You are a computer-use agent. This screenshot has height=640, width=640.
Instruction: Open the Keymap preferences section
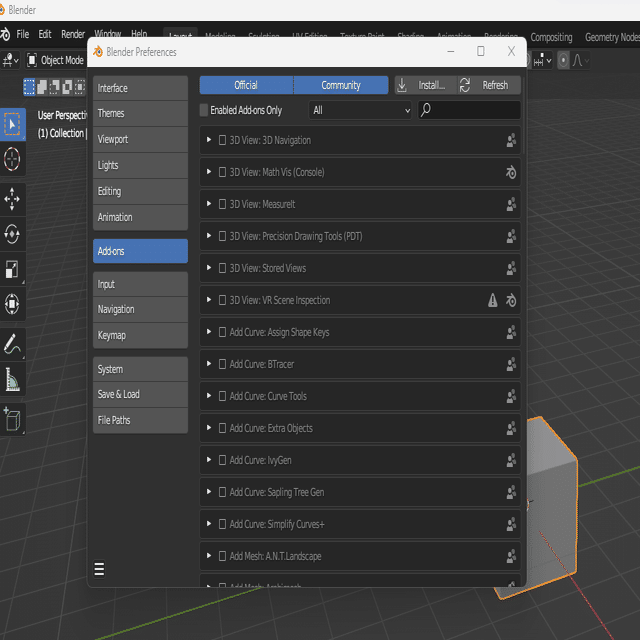pos(140,336)
